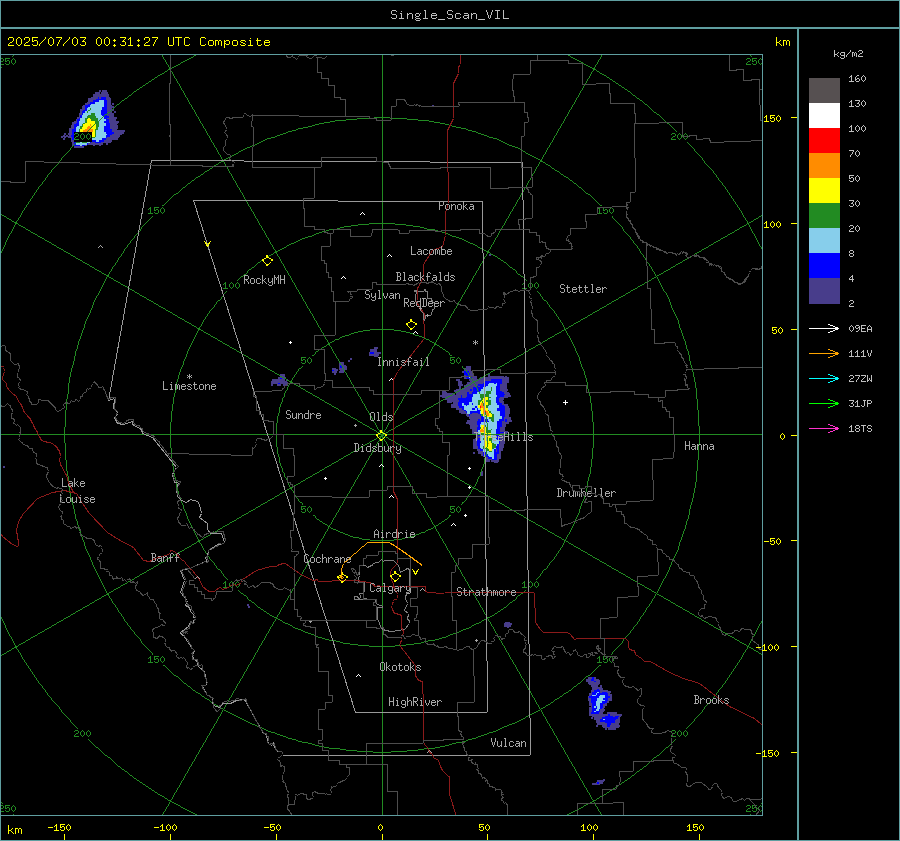This screenshot has width=900, height=841.
Task: Click the Lacombe label
Action: click(431, 251)
